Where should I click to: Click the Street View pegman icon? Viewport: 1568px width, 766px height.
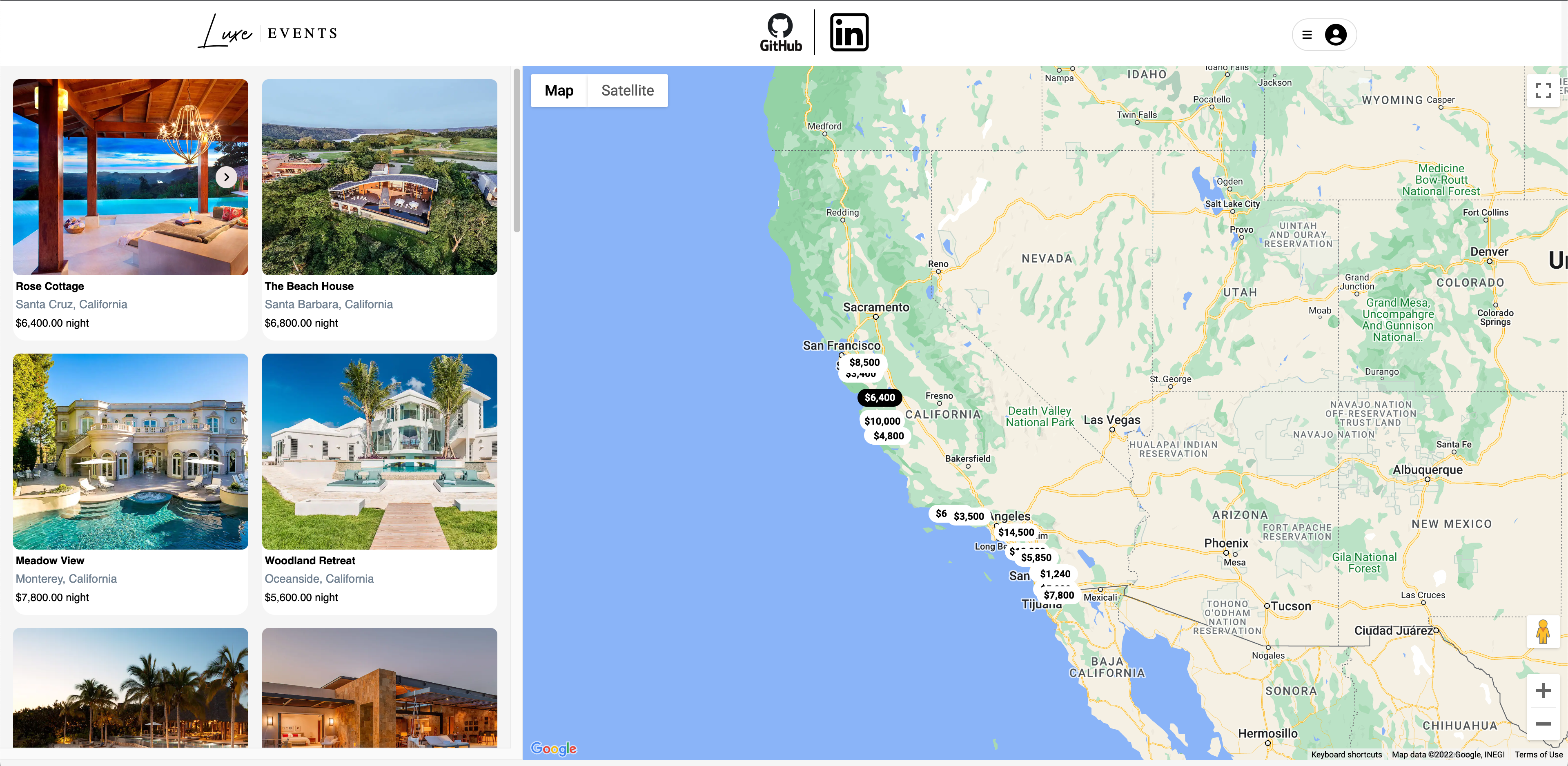1542,632
